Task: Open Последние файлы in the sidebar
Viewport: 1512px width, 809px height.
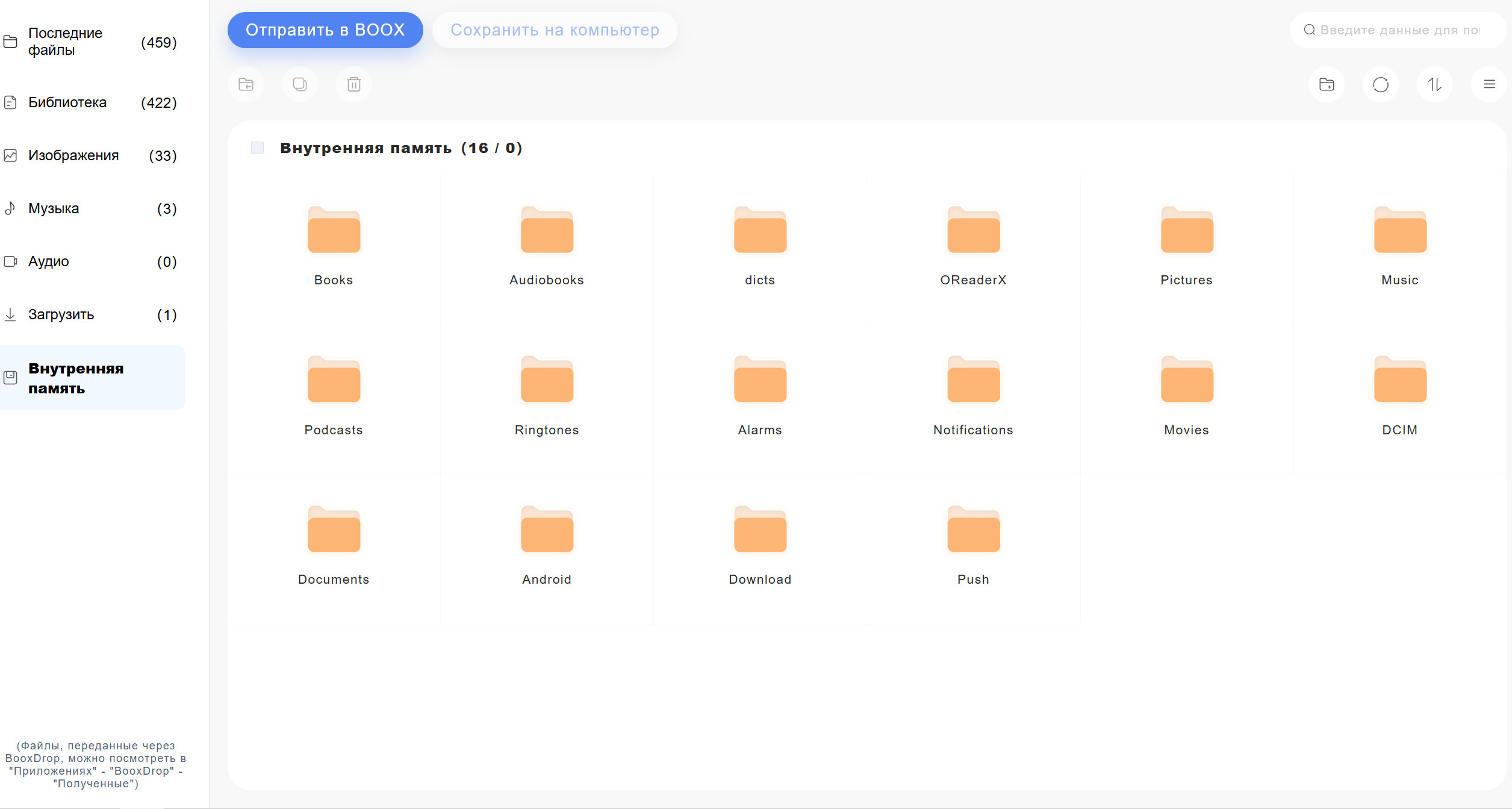Action: (x=65, y=42)
